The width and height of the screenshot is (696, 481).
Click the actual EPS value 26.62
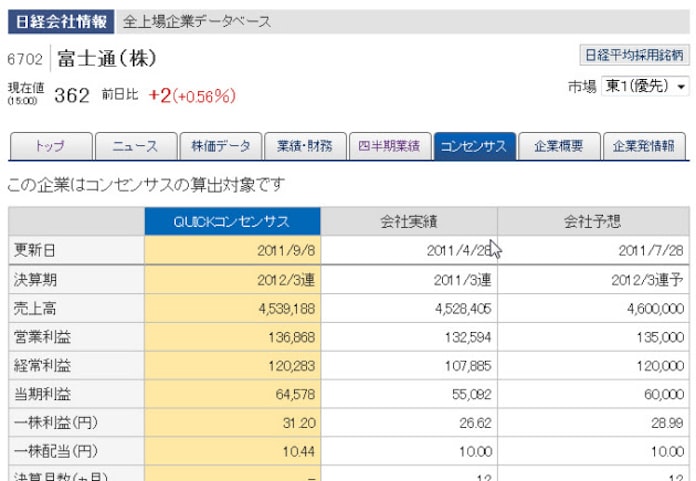(475, 423)
